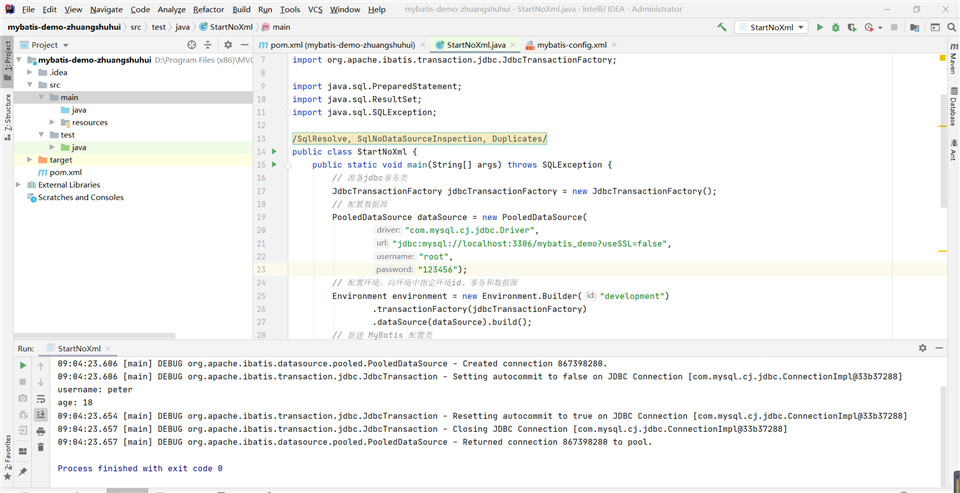This screenshot has width=960, height=493.
Task: Toggle the Structure tool window
Action: coord(7,118)
